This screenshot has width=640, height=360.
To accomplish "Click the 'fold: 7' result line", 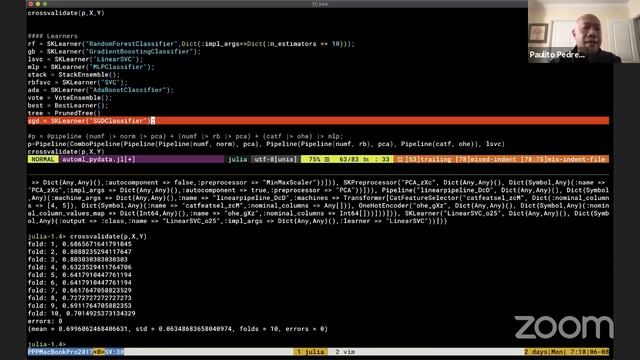I will click(80, 290).
